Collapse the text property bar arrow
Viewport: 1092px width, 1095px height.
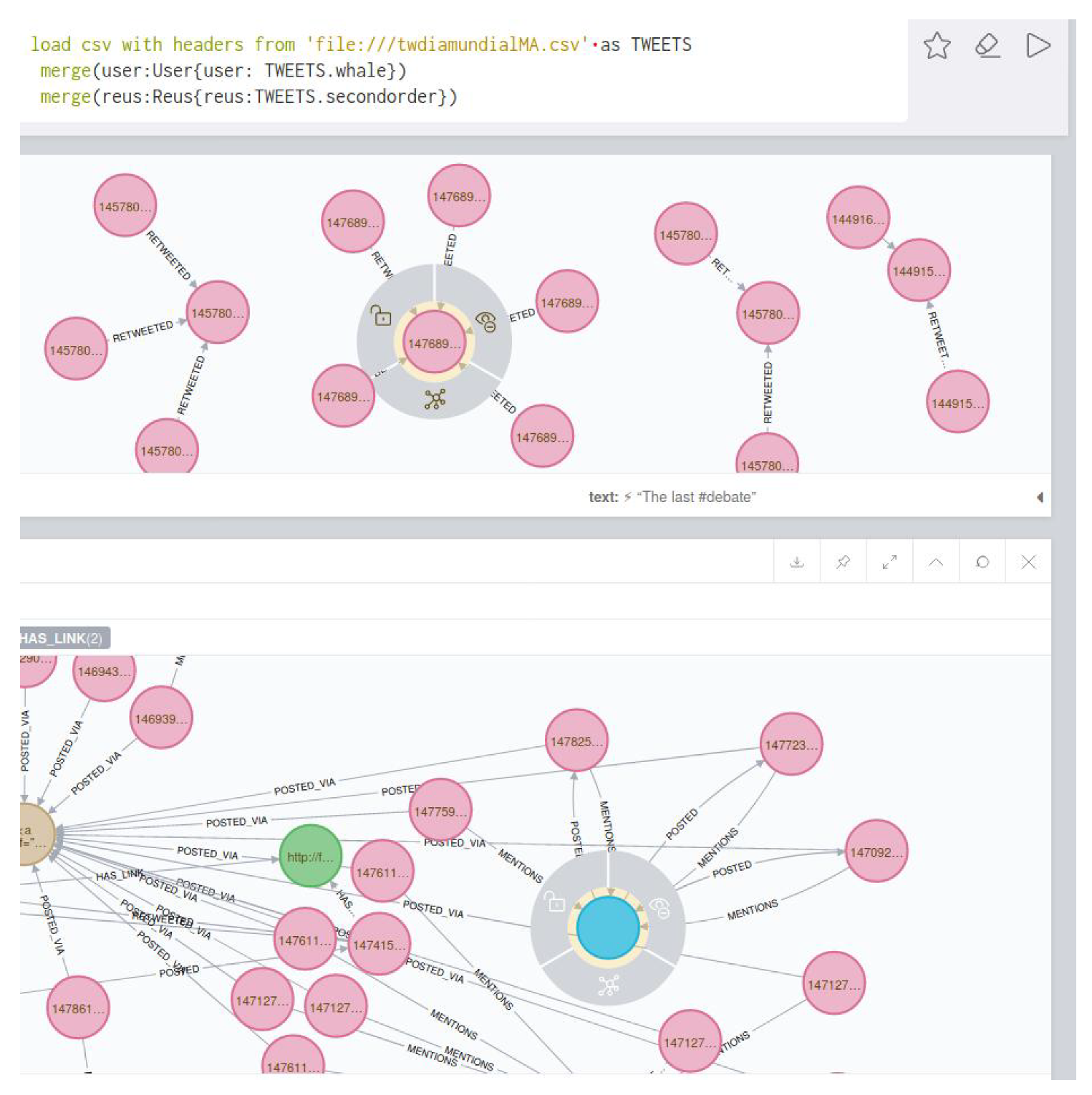coord(1040,497)
